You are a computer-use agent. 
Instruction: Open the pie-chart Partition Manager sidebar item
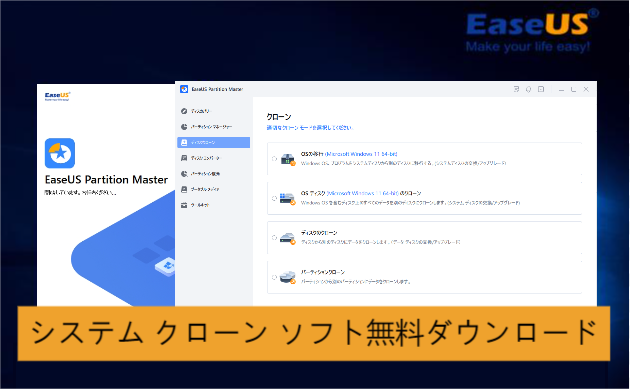click(x=207, y=127)
